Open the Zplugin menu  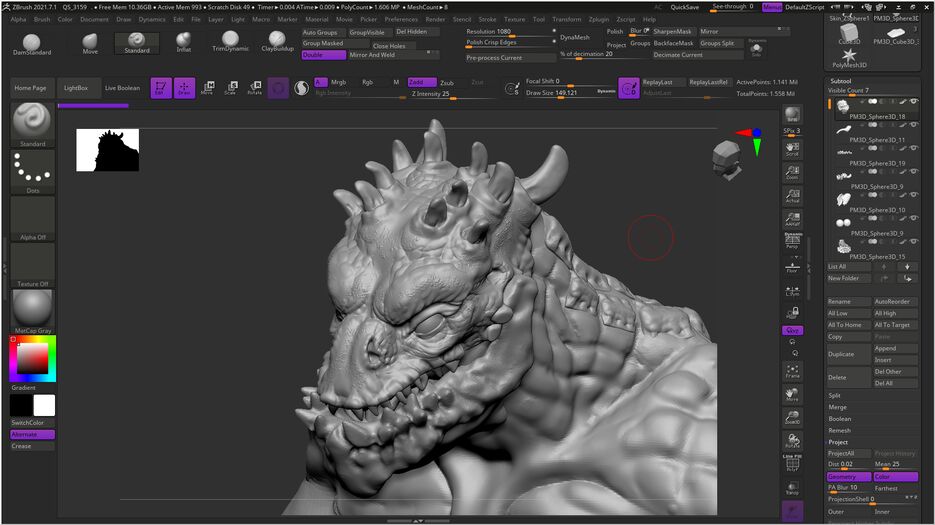pyautogui.click(x=599, y=19)
